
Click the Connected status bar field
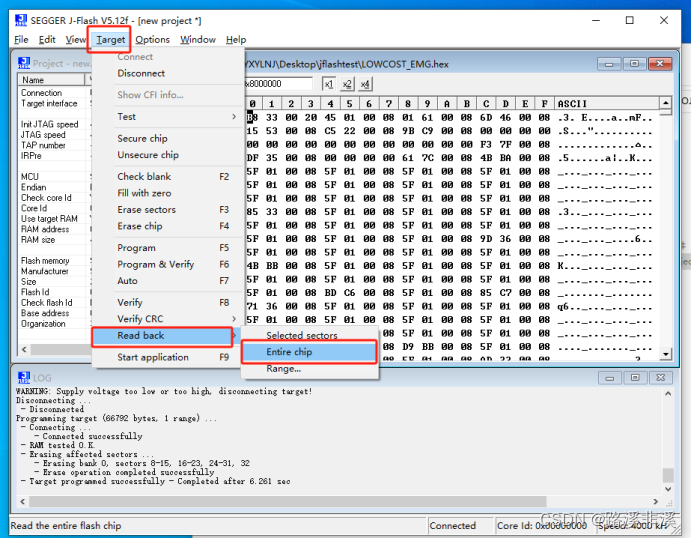point(459,526)
